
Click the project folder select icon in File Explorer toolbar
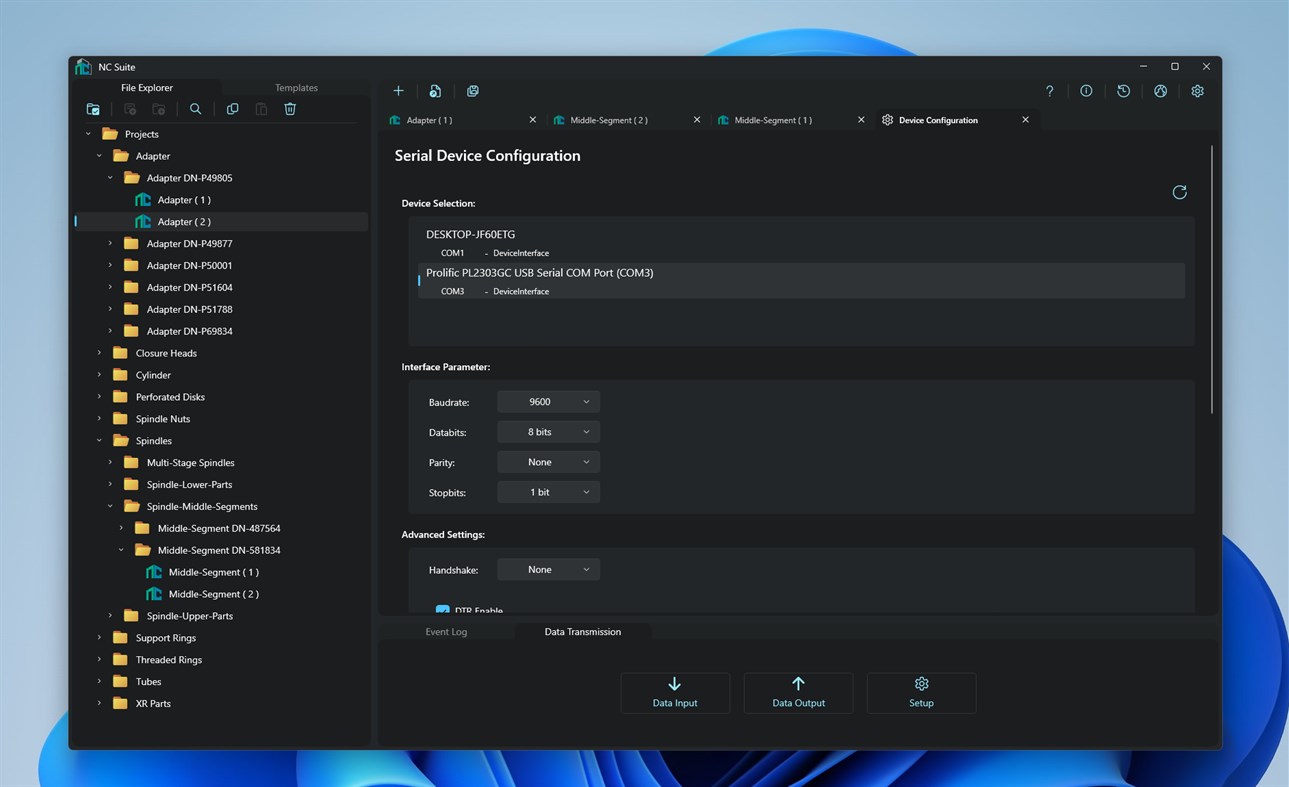(x=93, y=109)
